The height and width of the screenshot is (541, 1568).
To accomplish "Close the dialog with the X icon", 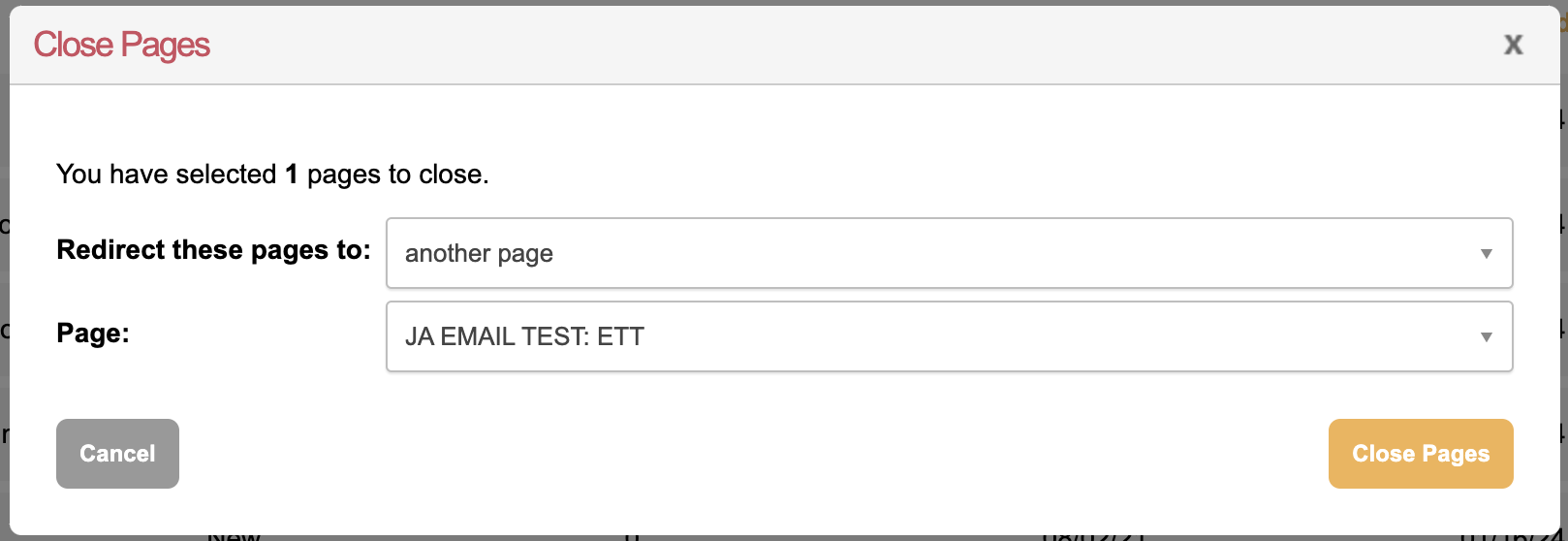I will pyautogui.click(x=1513, y=45).
